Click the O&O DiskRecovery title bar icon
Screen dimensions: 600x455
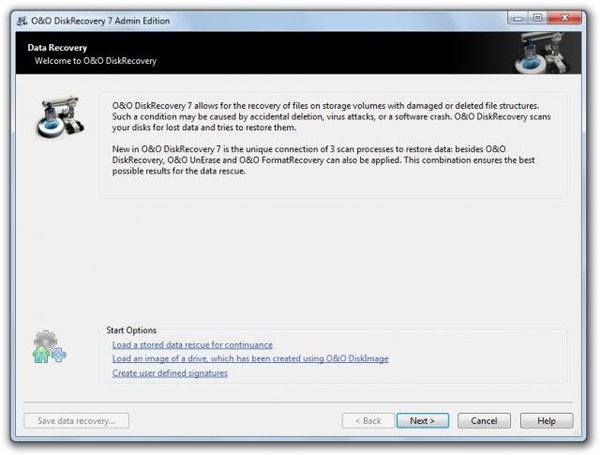click(22, 21)
